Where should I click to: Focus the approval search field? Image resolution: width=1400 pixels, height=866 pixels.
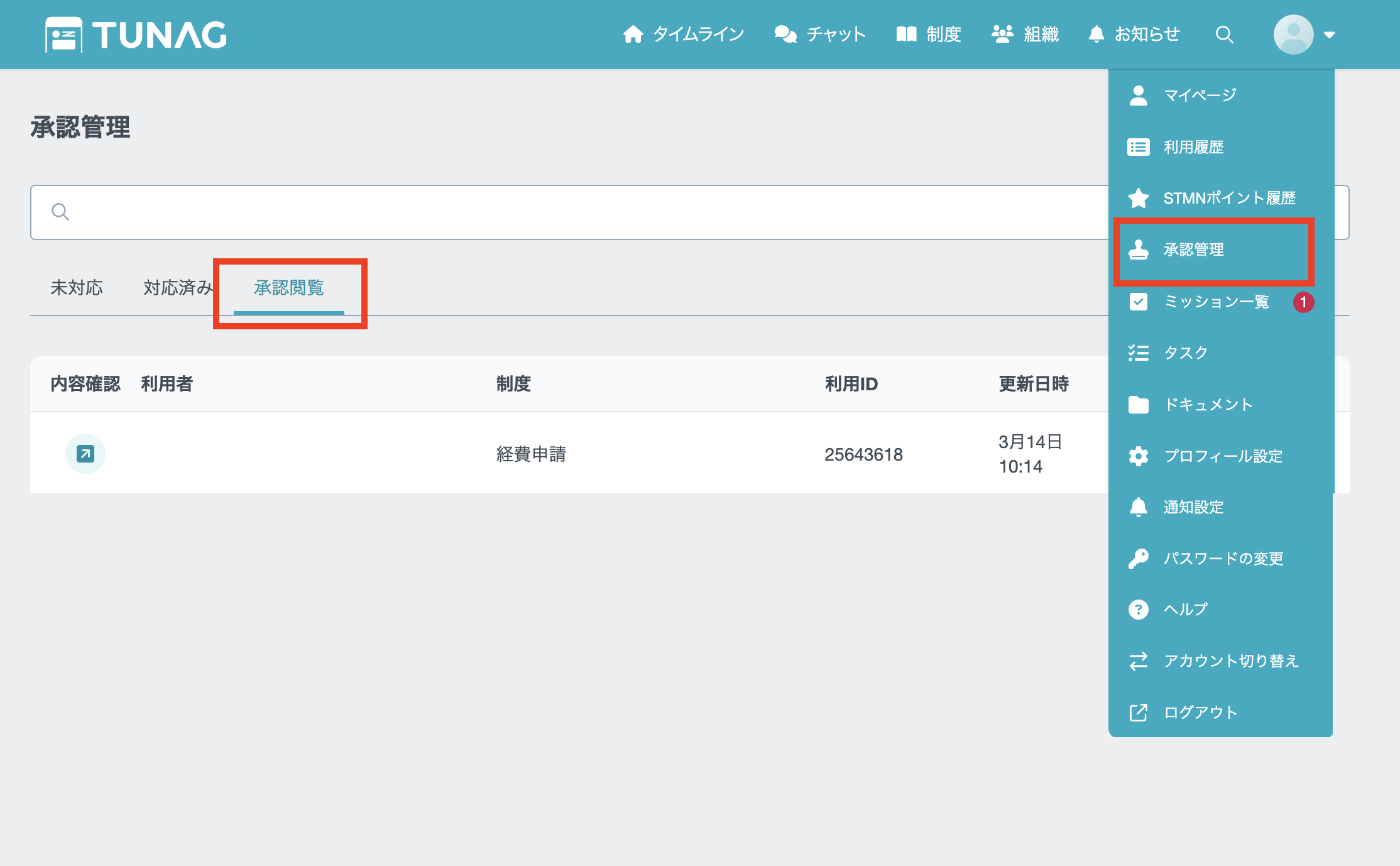(x=566, y=212)
